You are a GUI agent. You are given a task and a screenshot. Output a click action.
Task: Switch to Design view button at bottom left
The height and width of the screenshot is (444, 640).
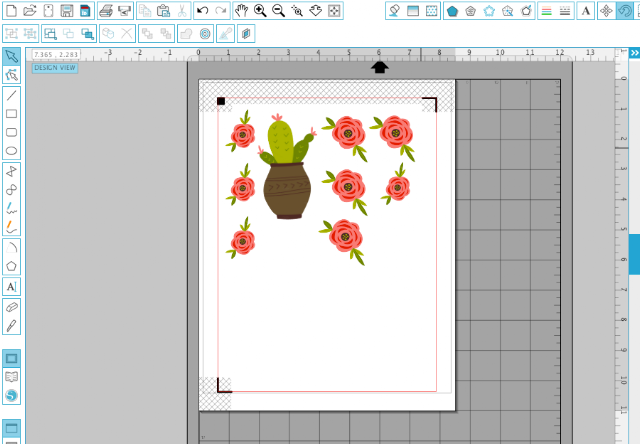coord(11,359)
